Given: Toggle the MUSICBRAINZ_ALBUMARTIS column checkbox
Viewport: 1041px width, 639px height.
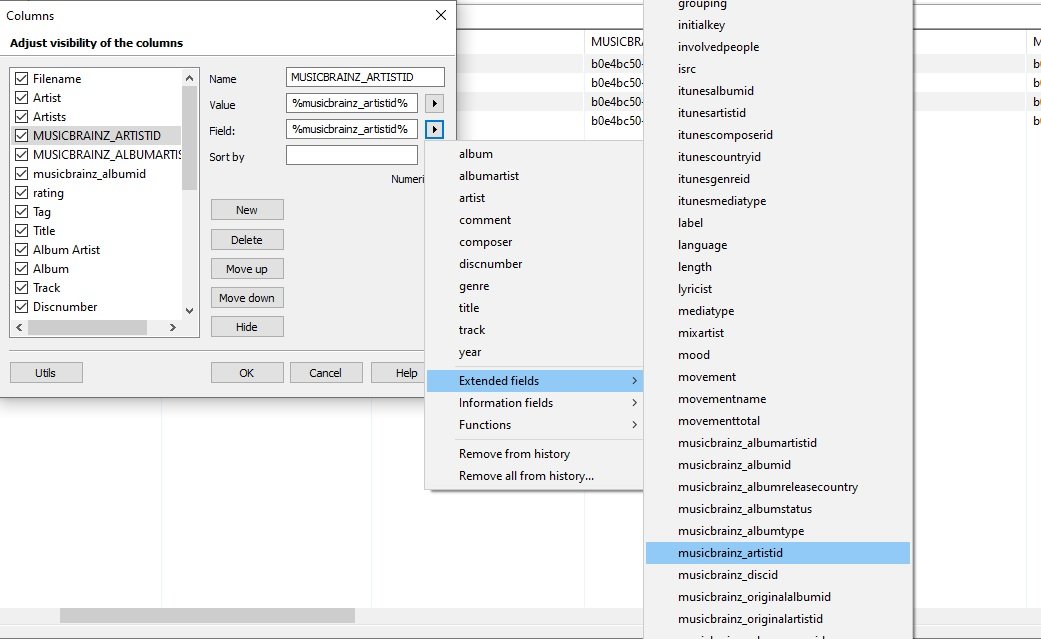Looking at the screenshot, I should (21, 155).
